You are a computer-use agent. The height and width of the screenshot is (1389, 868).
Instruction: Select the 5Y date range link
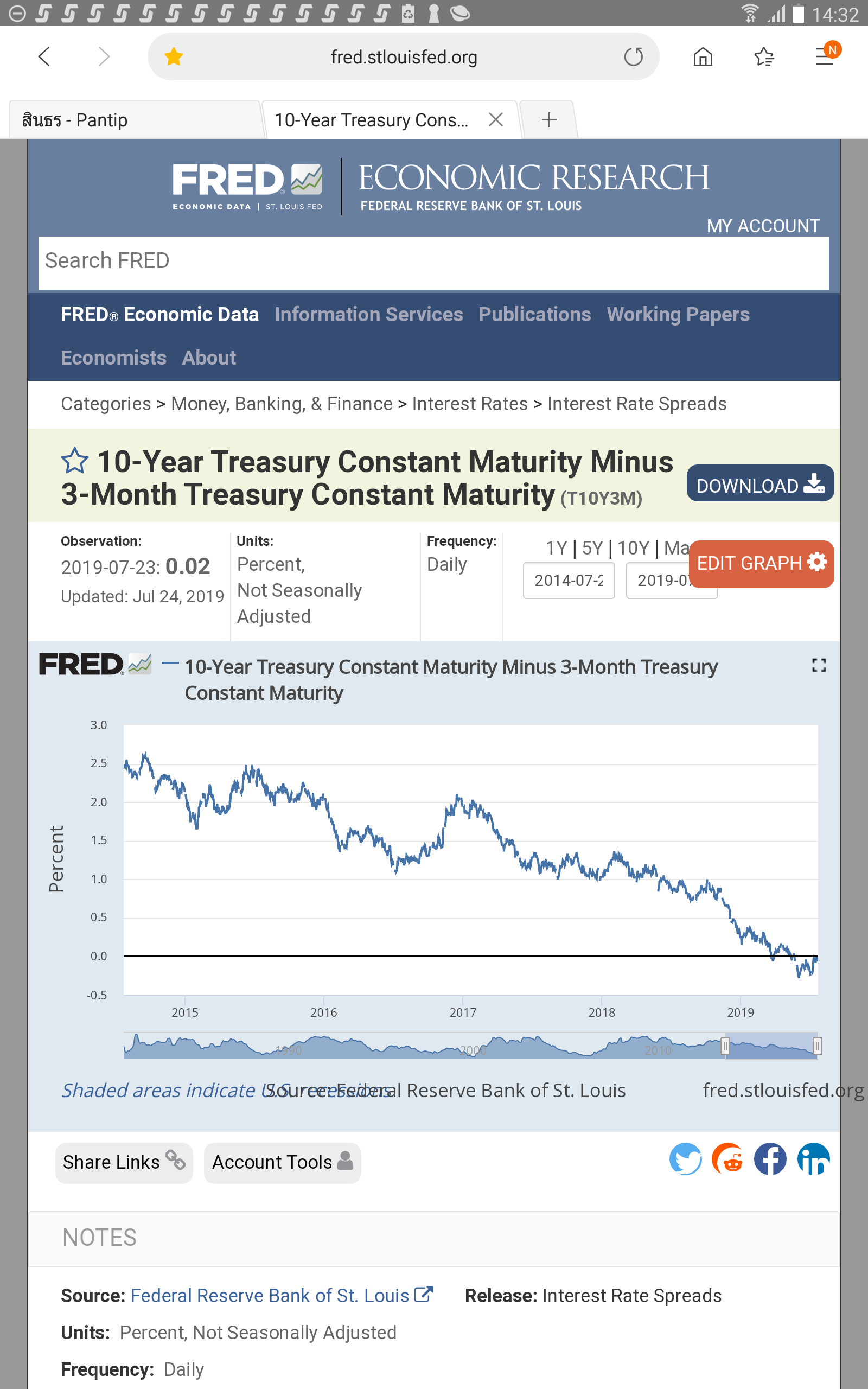pyautogui.click(x=592, y=548)
